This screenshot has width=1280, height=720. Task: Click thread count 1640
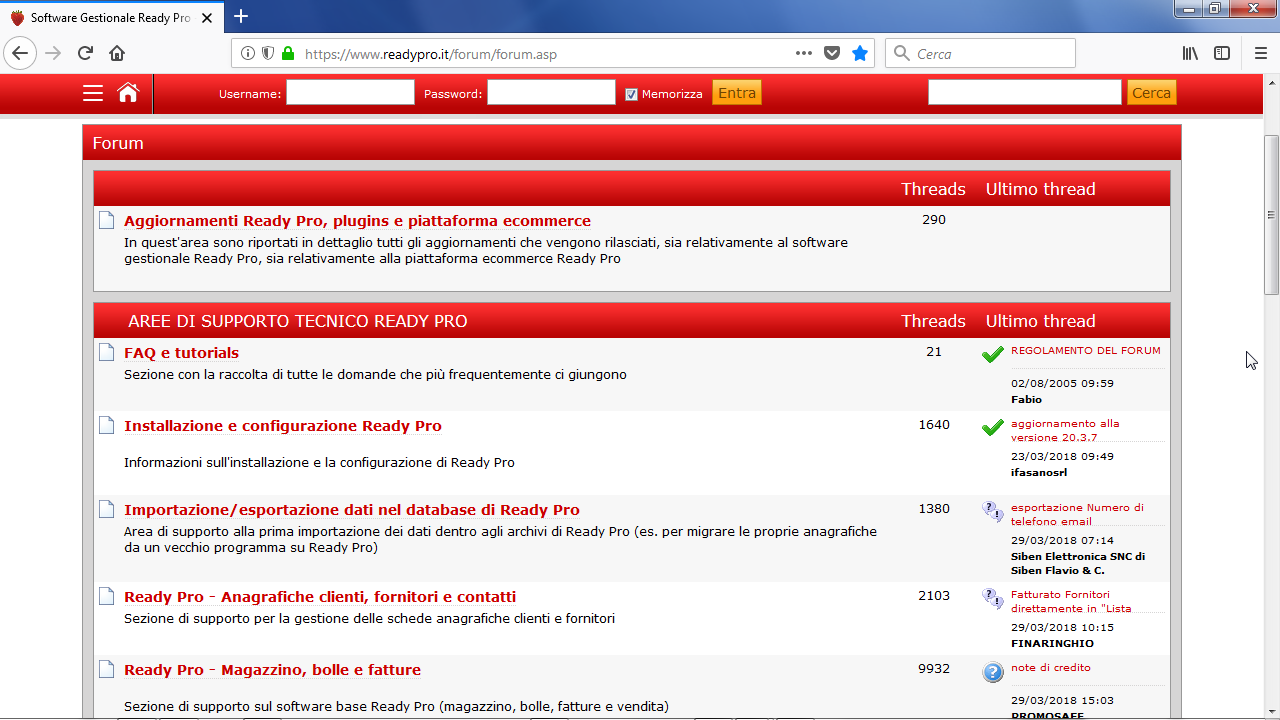(x=934, y=425)
